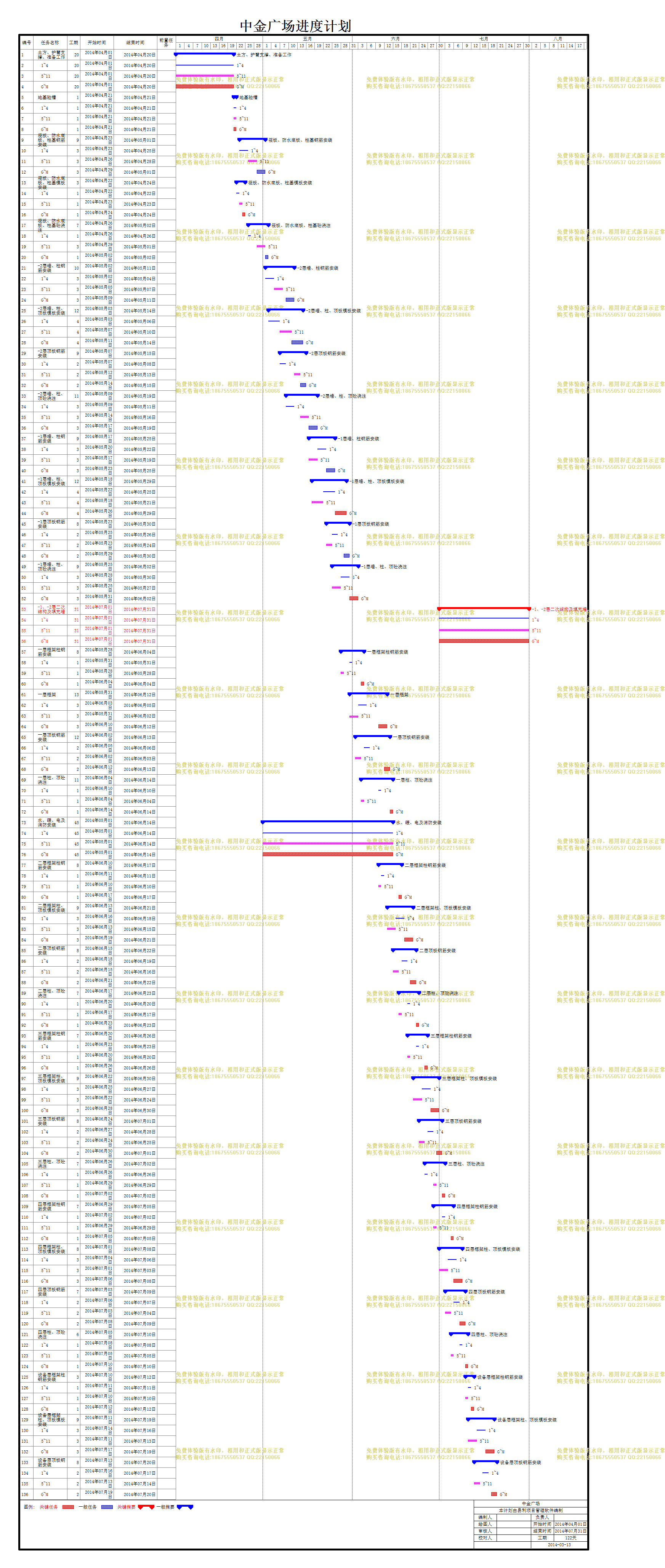Click the 一层框架柱钢筋安装 summary bar in the chart
The height and width of the screenshot is (1568, 665).
(353, 651)
